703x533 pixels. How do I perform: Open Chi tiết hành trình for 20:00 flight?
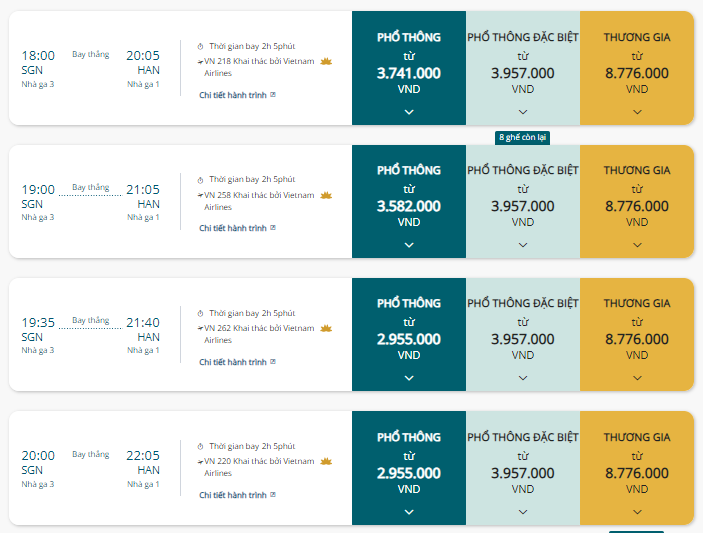(x=233, y=494)
